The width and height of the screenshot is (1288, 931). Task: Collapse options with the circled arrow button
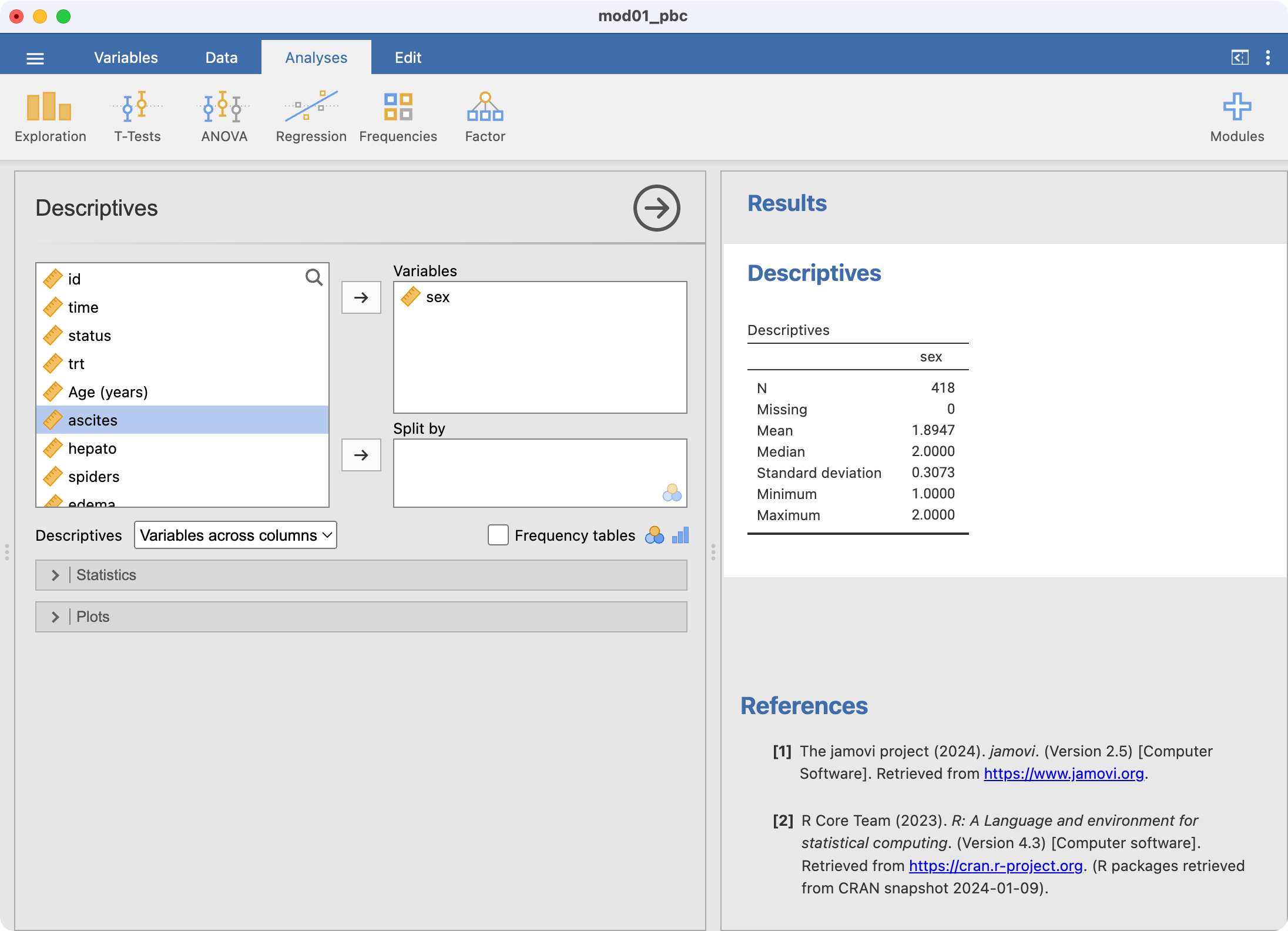(x=656, y=208)
